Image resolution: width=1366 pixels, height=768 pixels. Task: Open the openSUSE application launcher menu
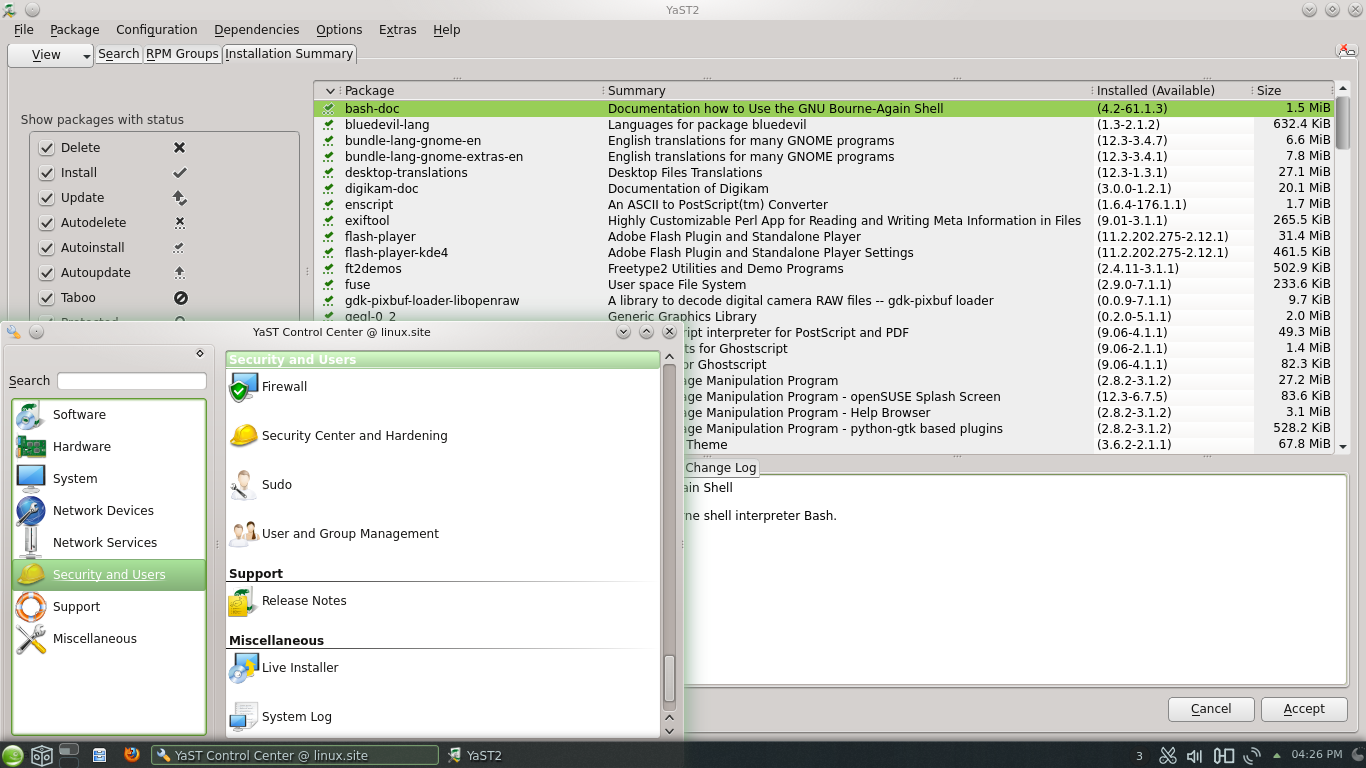(13, 755)
